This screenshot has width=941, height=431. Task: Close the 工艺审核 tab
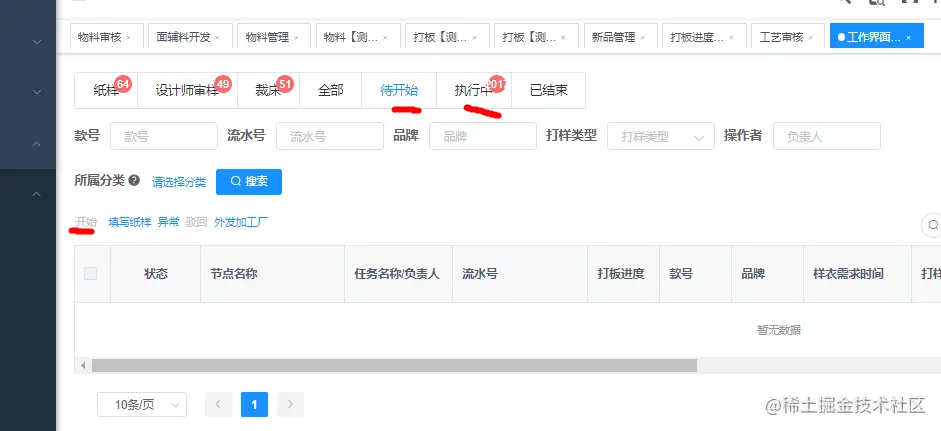(810, 38)
